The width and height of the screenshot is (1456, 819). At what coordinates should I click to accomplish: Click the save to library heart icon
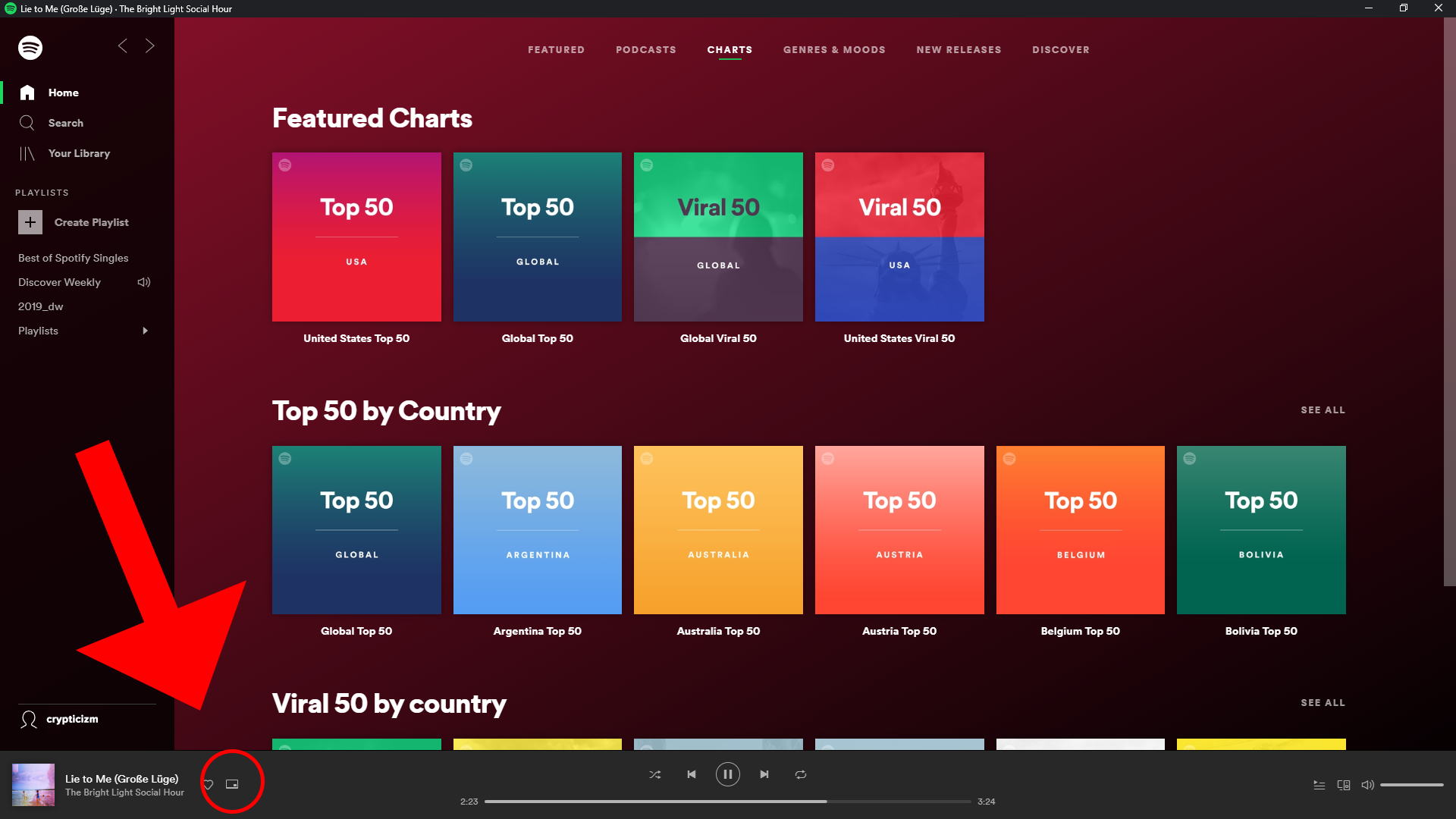pyautogui.click(x=208, y=784)
